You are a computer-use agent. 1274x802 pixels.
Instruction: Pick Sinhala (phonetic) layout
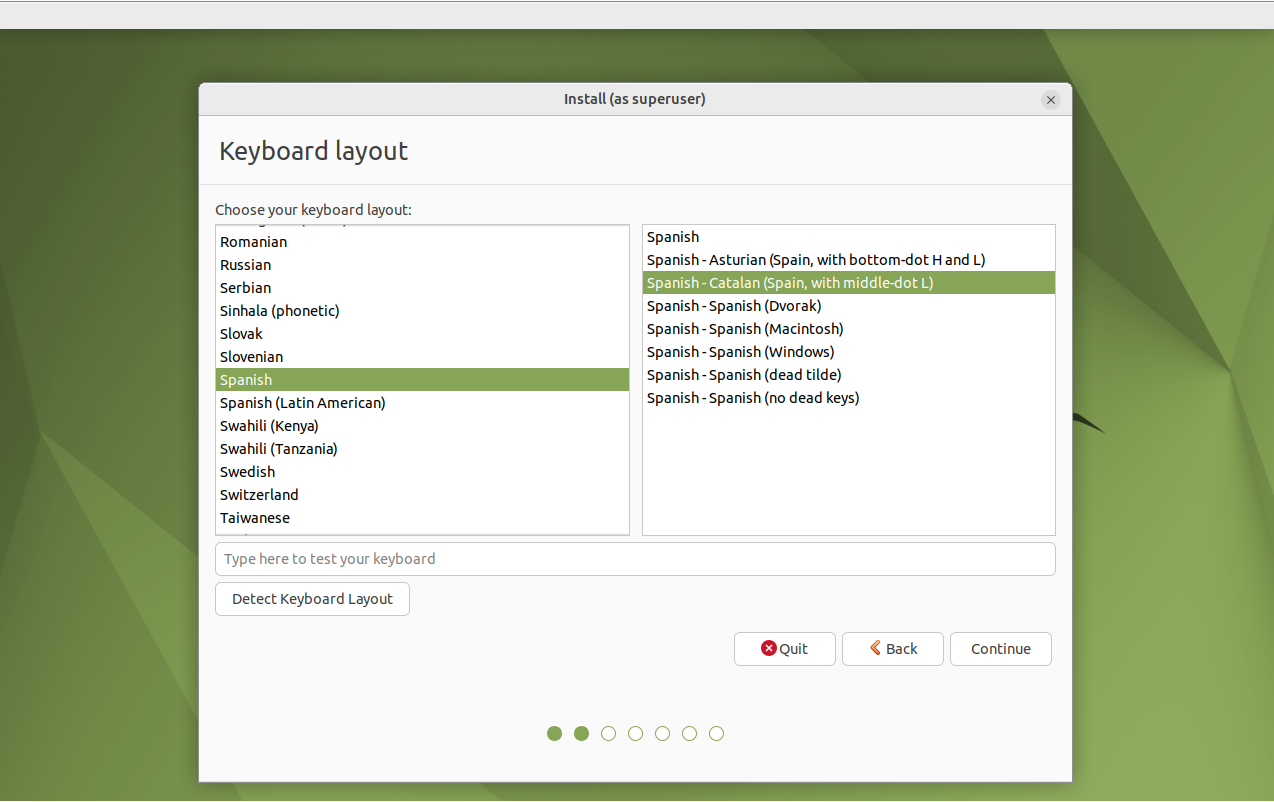coord(280,311)
